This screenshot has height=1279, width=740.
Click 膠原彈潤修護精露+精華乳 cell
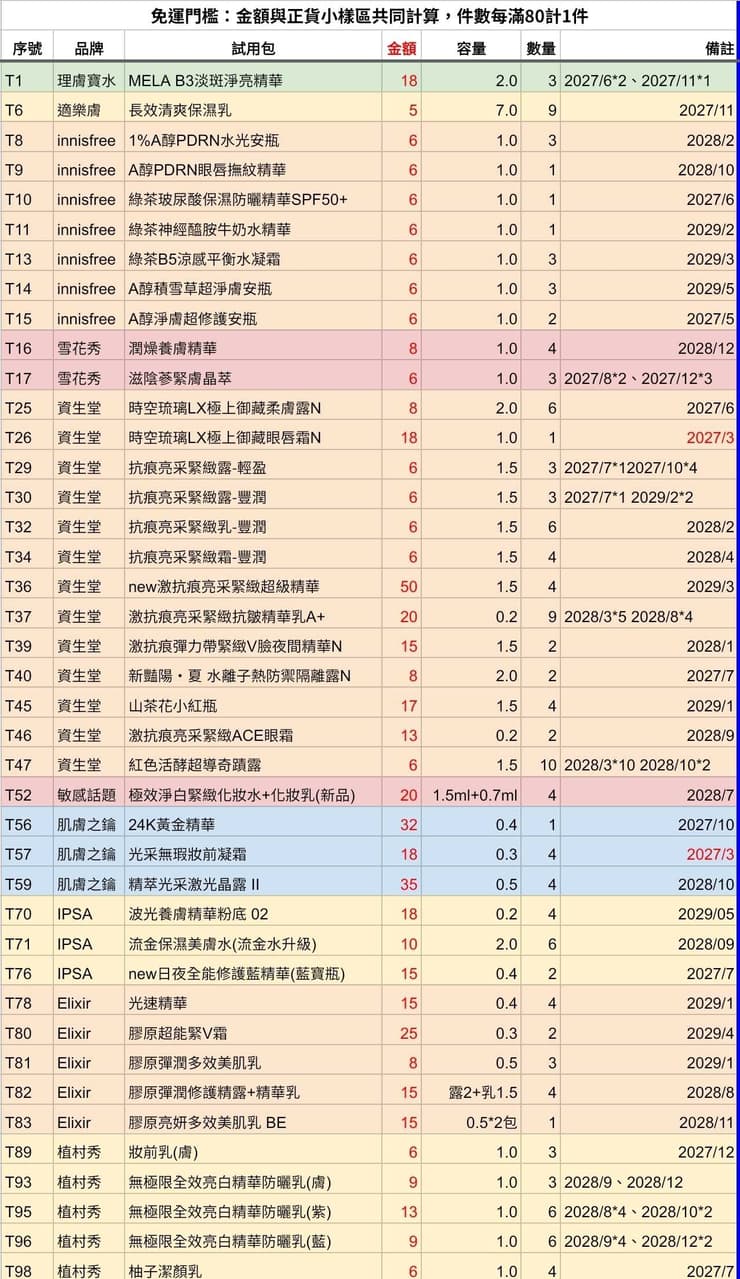253,1092
